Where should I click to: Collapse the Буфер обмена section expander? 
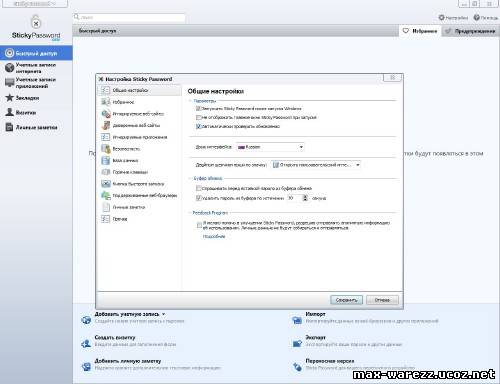190,178
